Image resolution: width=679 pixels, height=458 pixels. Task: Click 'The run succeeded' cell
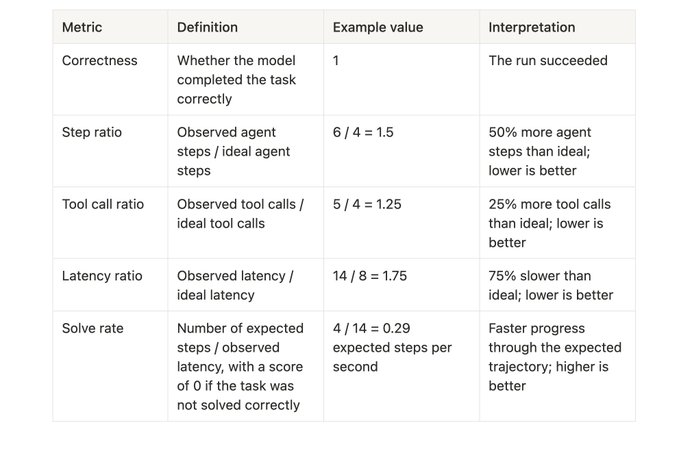pos(547,61)
